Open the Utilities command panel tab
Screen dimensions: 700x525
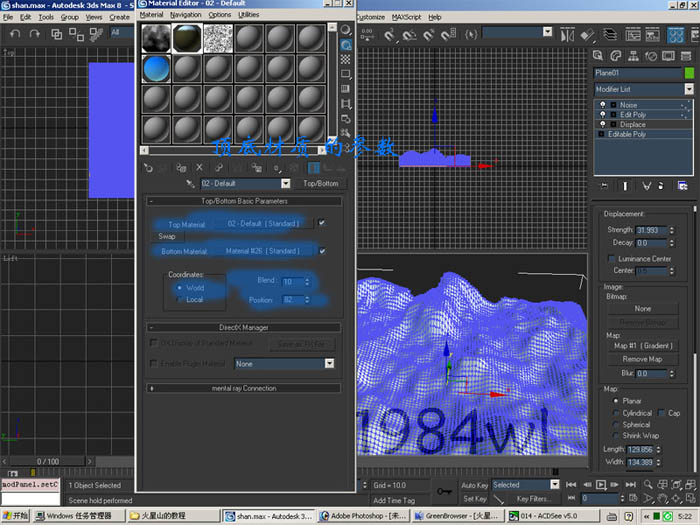pos(686,56)
